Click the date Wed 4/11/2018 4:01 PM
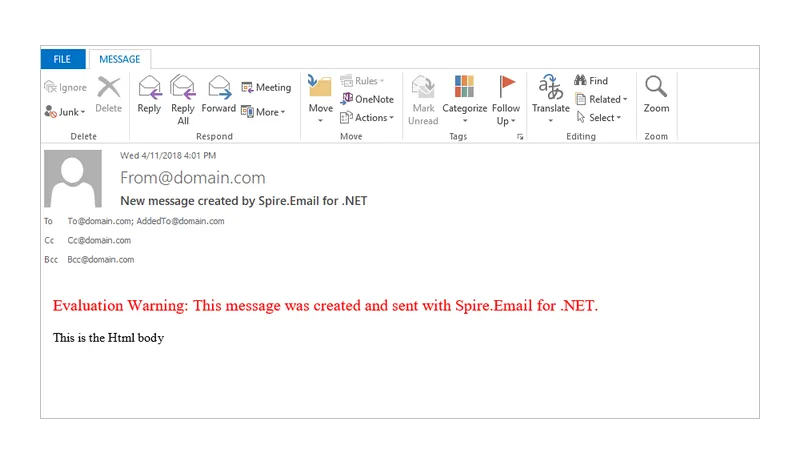This screenshot has width=800, height=460. (x=168, y=156)
